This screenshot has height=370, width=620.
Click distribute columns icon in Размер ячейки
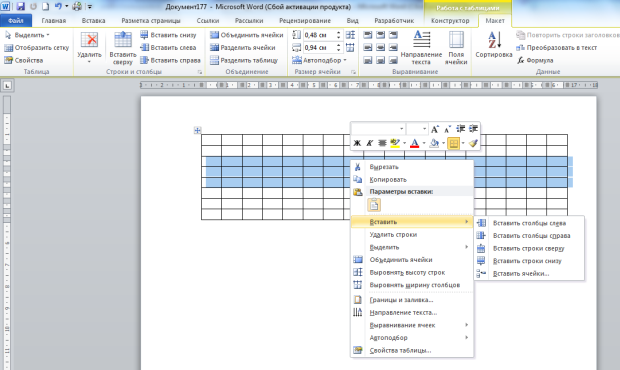(350, 47)
